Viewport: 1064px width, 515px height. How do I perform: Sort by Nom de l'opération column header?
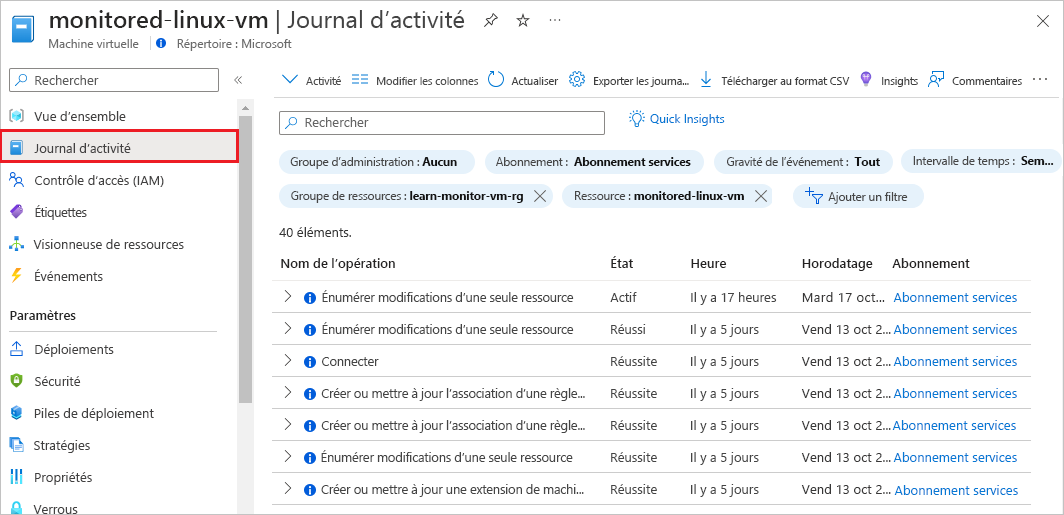[338, 263]
